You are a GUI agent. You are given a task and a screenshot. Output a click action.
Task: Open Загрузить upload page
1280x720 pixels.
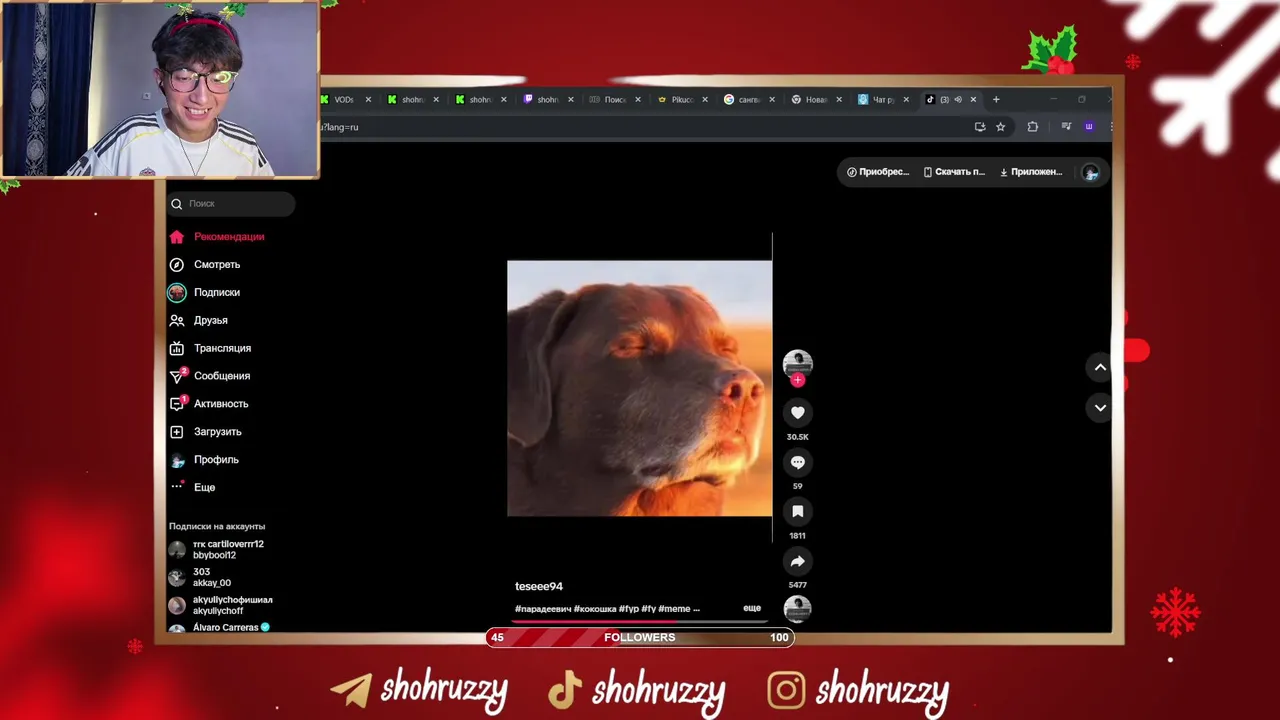pyautogui.click(x=206, y=432)
